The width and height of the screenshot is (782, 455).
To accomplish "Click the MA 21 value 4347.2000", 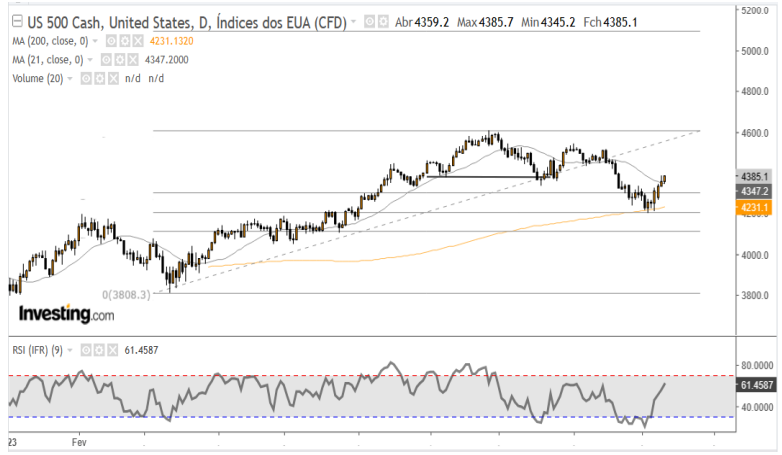I will tap(167, 60).
